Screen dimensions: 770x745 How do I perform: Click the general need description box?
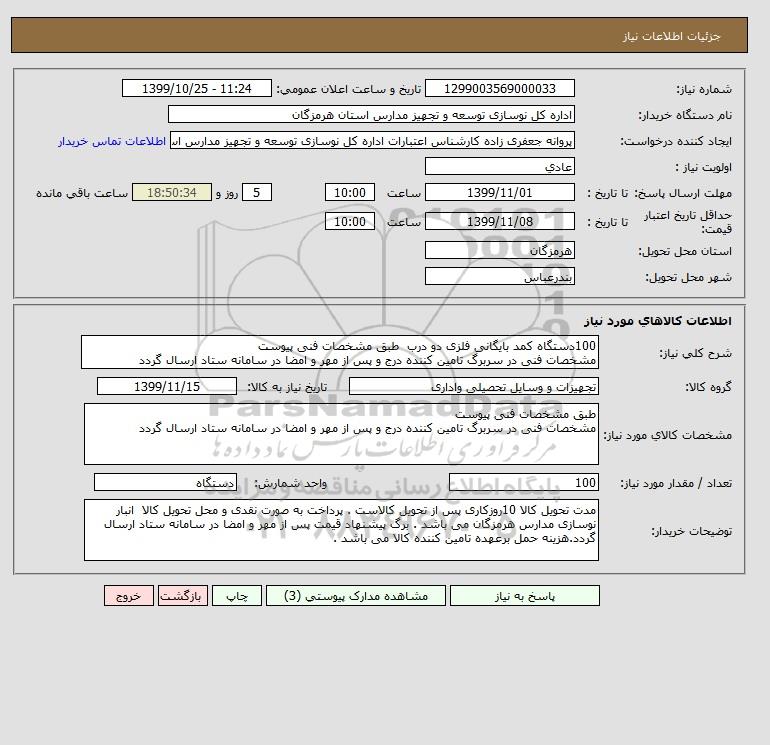pyautogui.click(x=340, y=353)
